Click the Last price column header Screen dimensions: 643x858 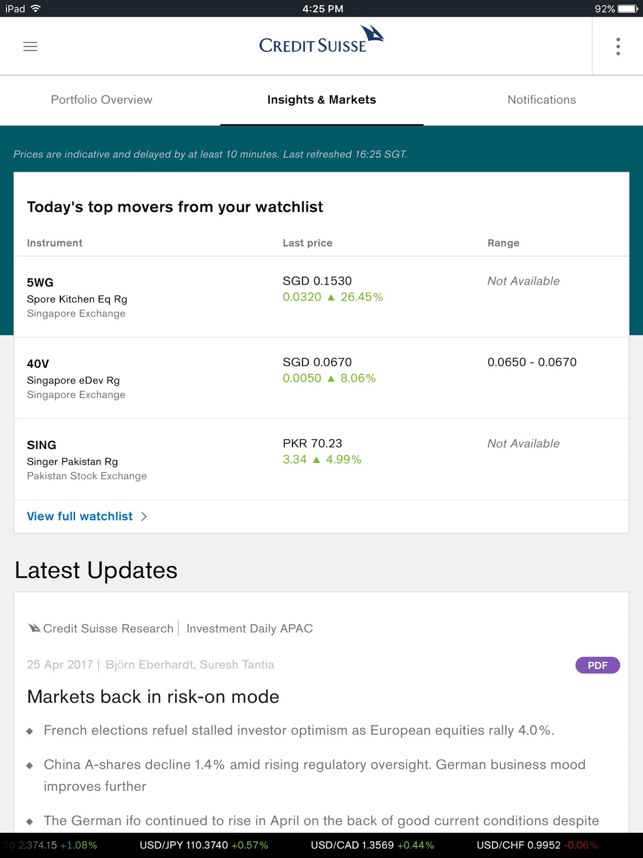click(308, 243)
